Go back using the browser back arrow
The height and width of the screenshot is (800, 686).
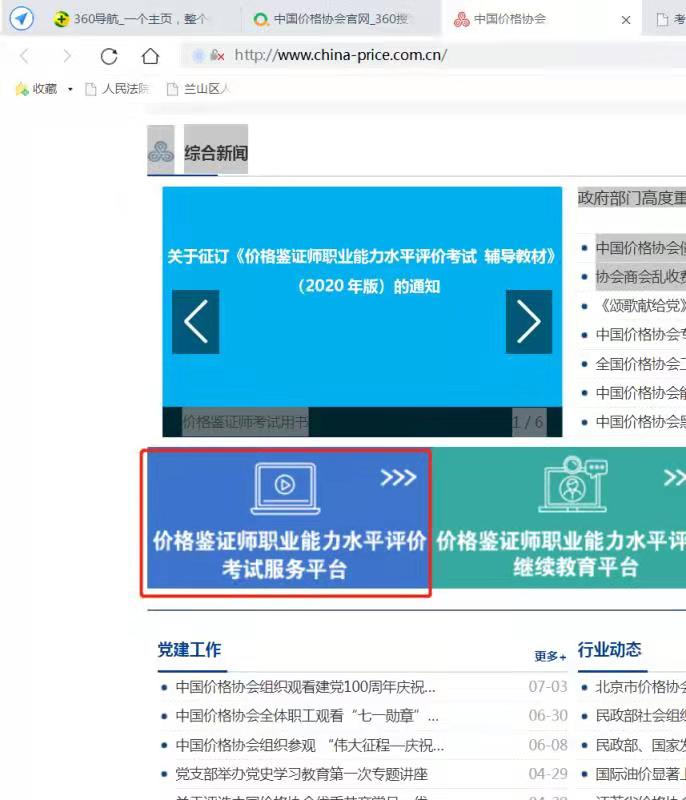(x=24, y=56)
